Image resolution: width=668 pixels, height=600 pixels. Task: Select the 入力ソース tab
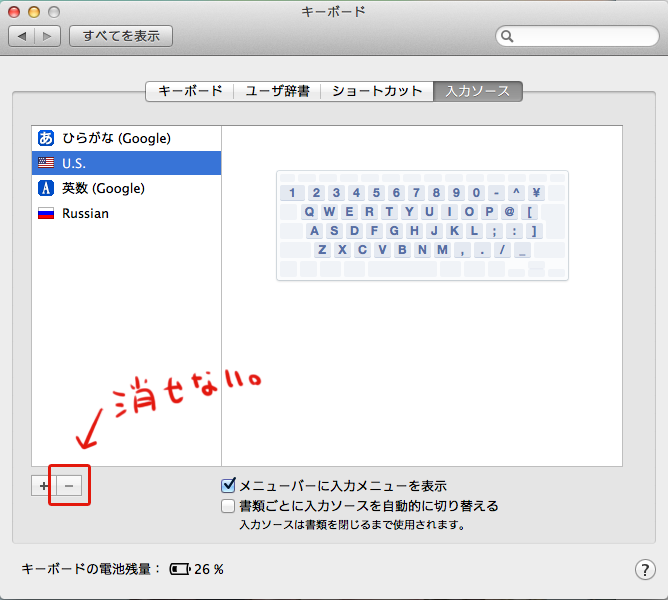[x=478, y=91]
